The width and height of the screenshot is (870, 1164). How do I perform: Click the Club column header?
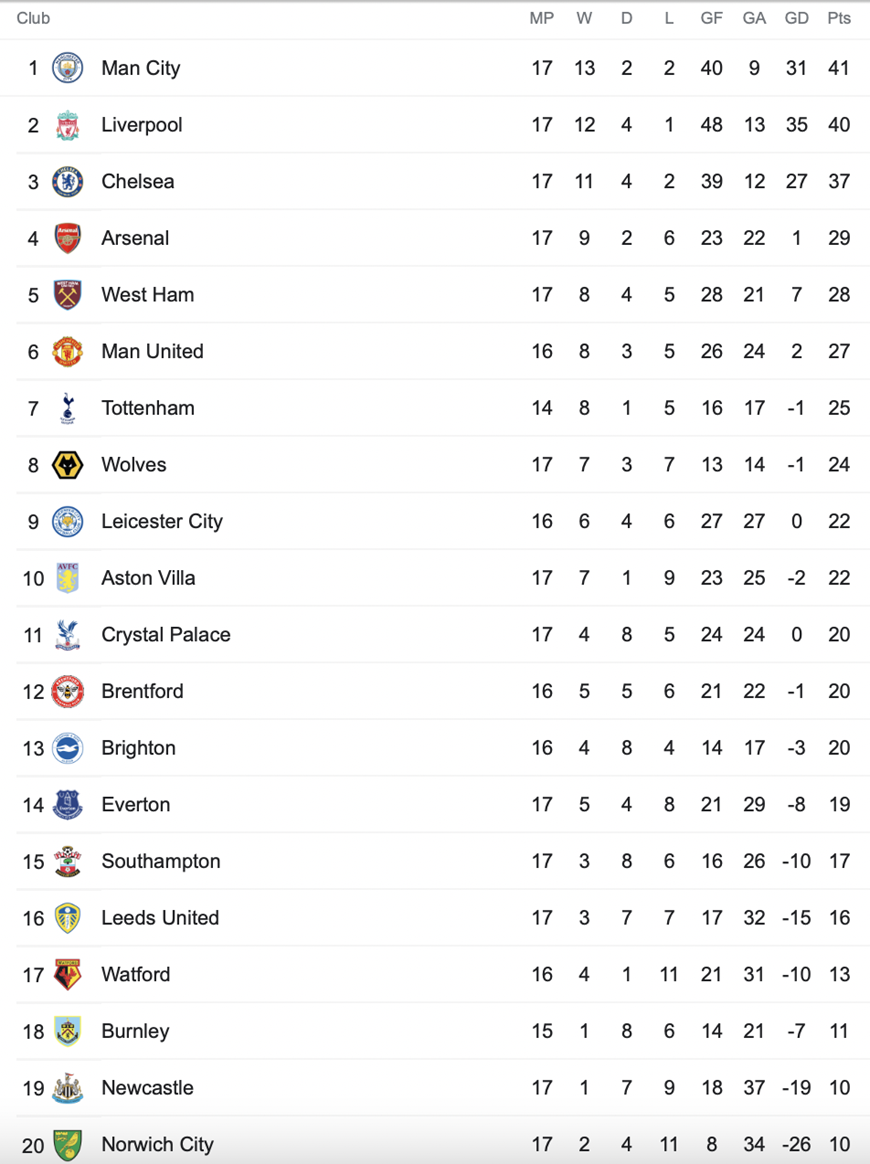point(33,19)
